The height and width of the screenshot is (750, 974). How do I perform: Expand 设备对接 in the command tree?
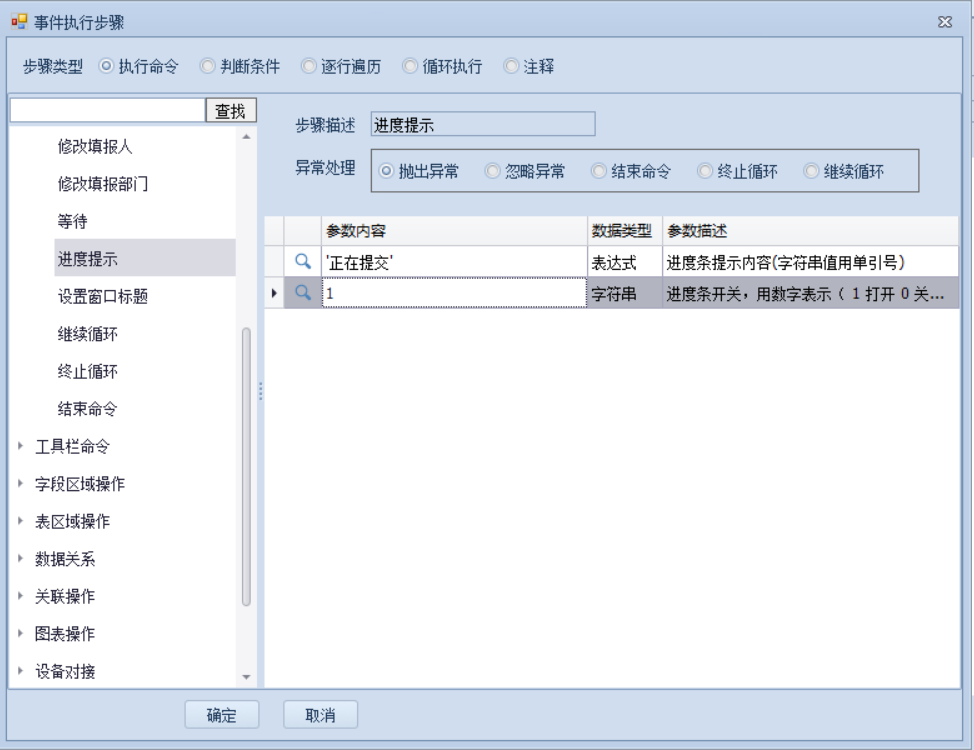pos(20,671)
